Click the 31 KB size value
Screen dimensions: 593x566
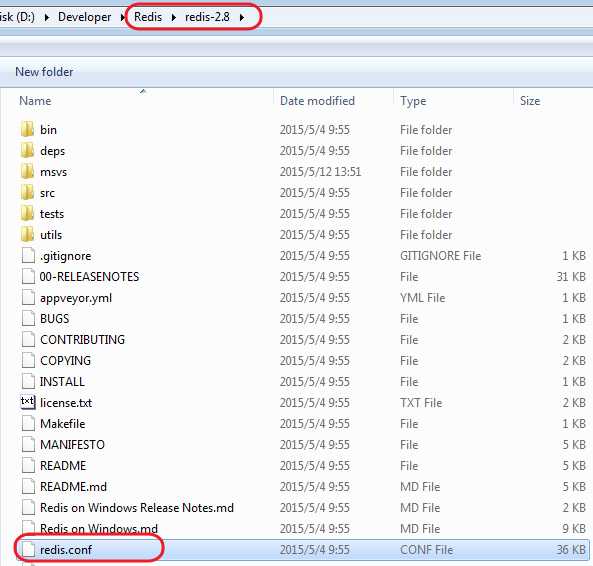click(571, 277)
